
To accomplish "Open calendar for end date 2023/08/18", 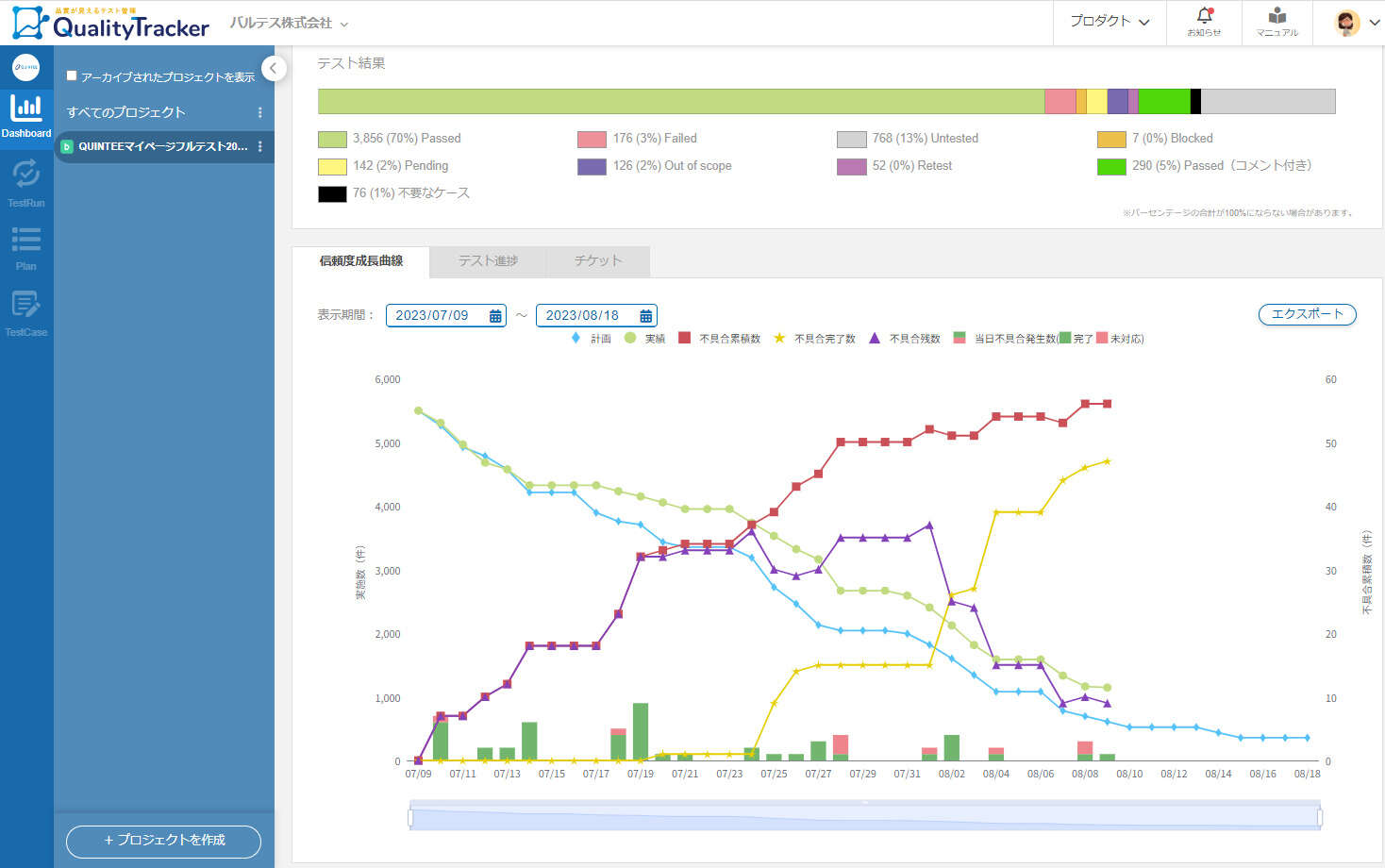I will 645,316.
